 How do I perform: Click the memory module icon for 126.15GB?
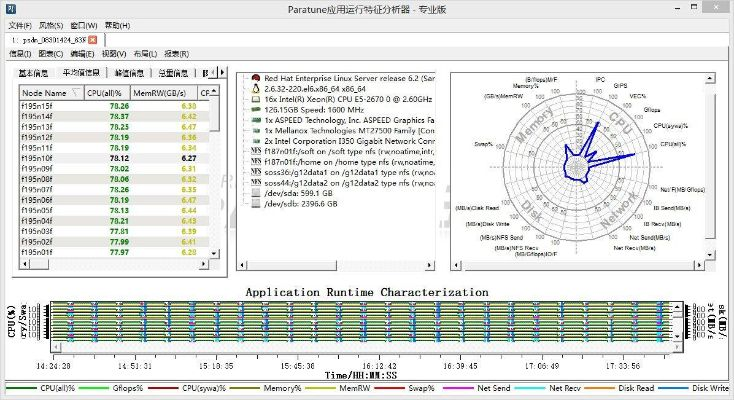(256, 111)
